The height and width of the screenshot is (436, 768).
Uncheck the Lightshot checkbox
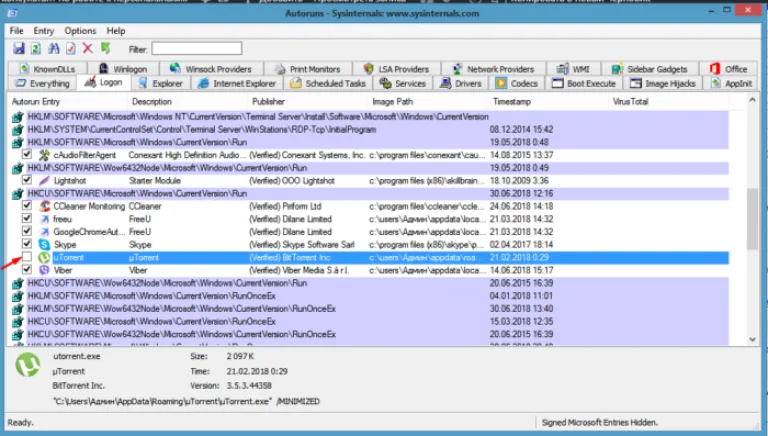point(27,180)
